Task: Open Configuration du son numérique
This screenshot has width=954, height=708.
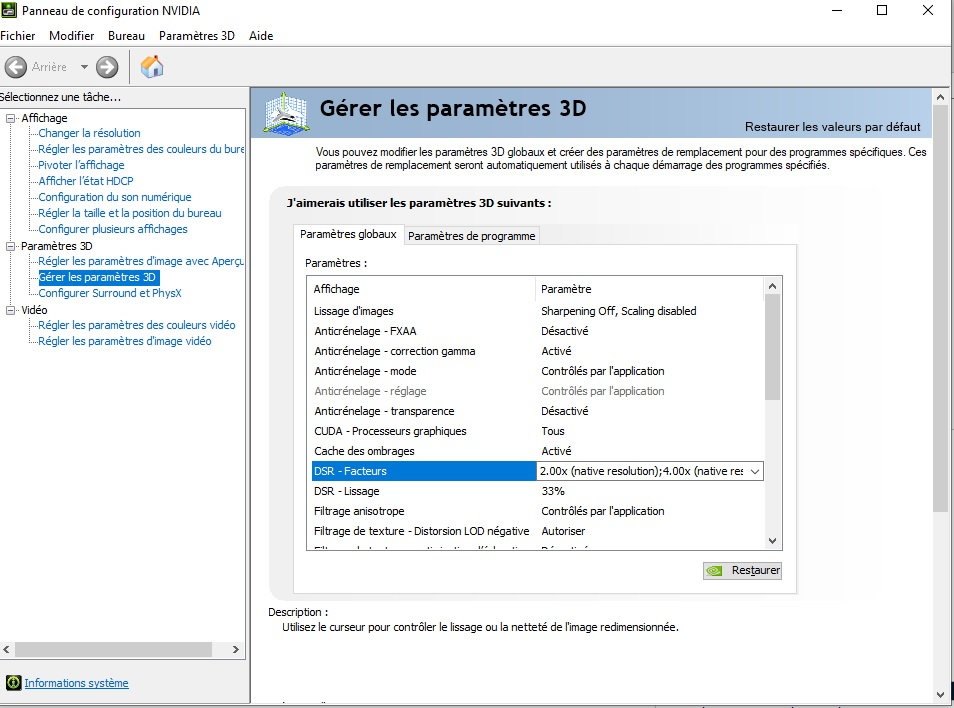Action: (x=115, y=197)
